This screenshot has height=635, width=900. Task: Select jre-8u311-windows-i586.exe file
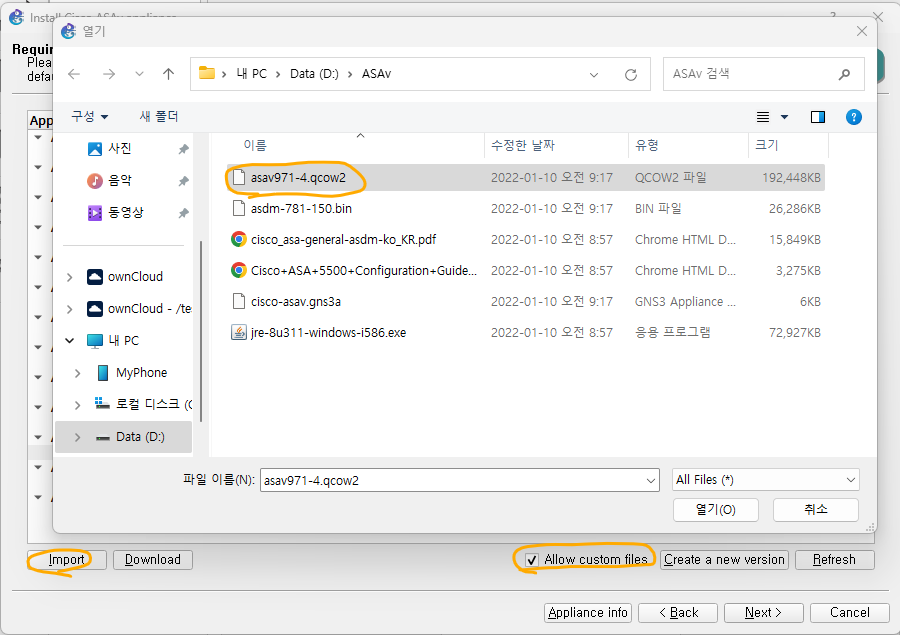tap(526, 332)
